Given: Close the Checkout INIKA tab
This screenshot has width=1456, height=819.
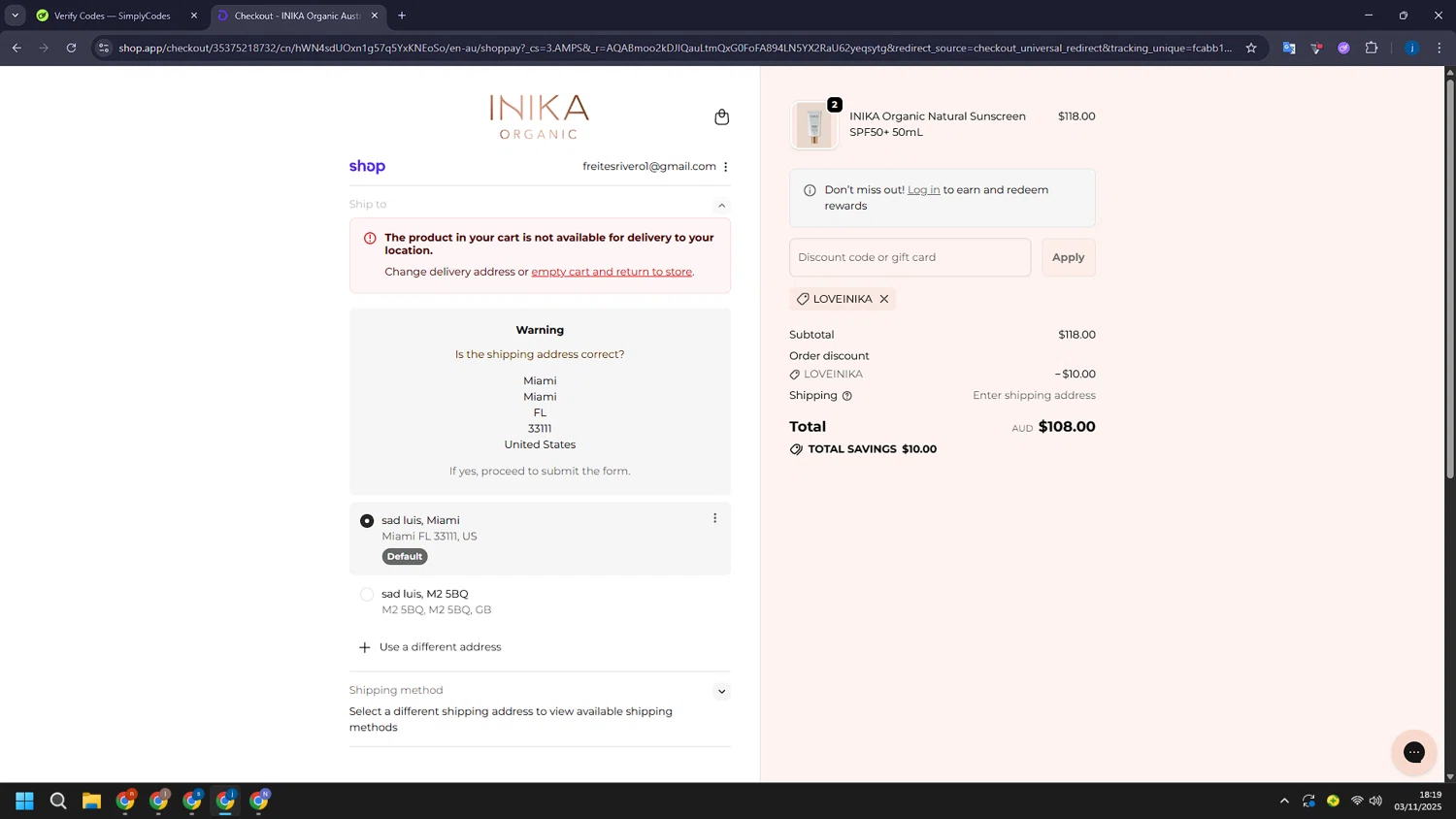Looking at the screenshot, I should tap(375, 16).
